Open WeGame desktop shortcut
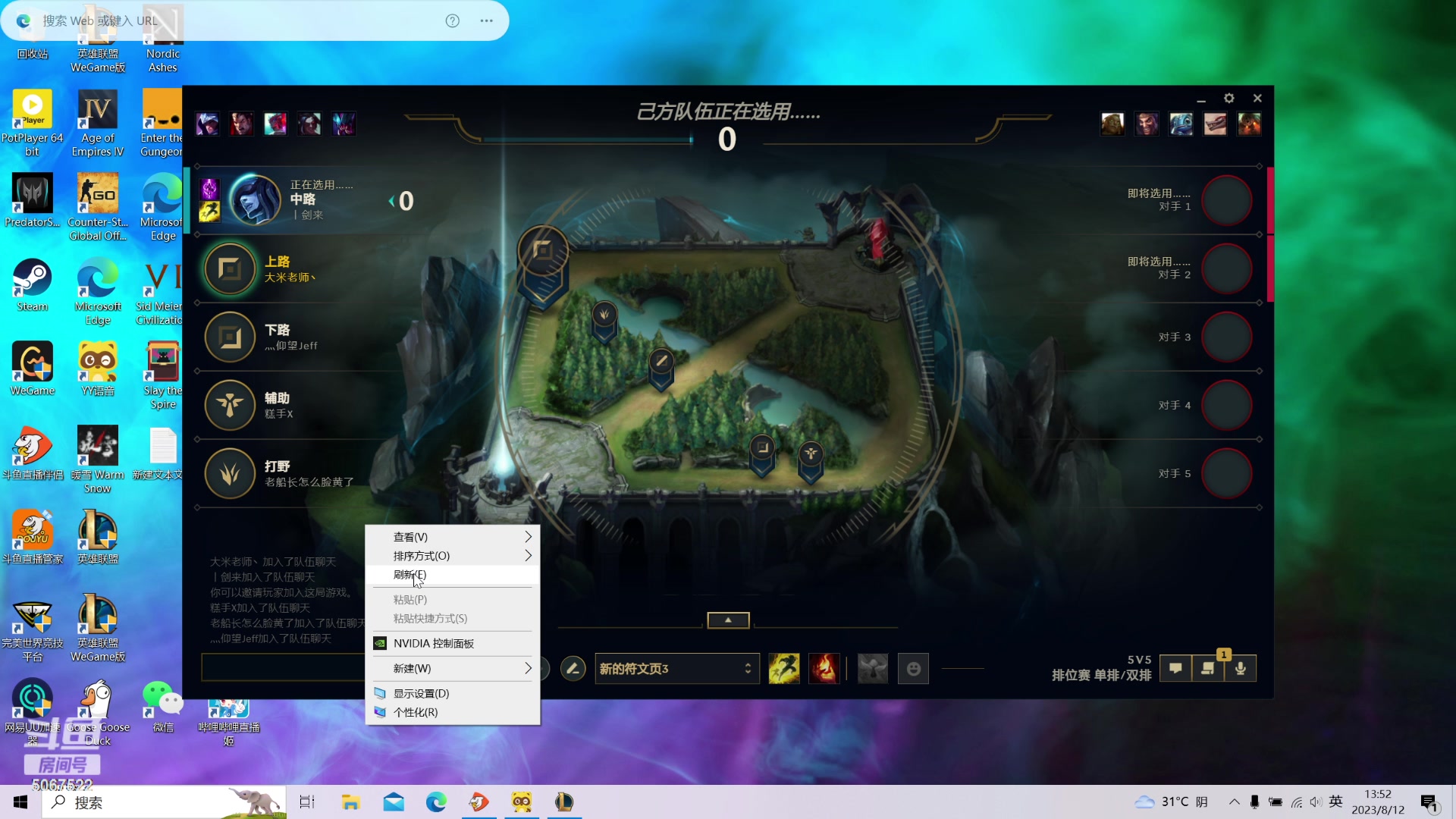 pyautogui.click(x=33, y=369)
